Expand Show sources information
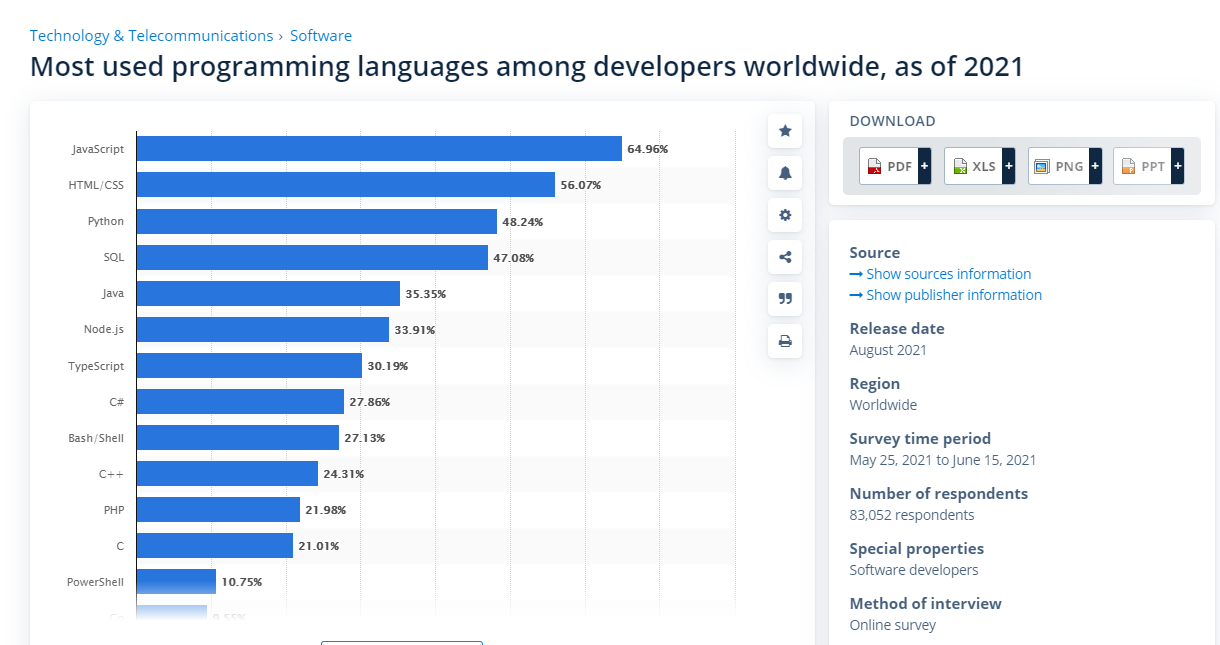This screenshot has width=1220, height=645. (948, 274)
